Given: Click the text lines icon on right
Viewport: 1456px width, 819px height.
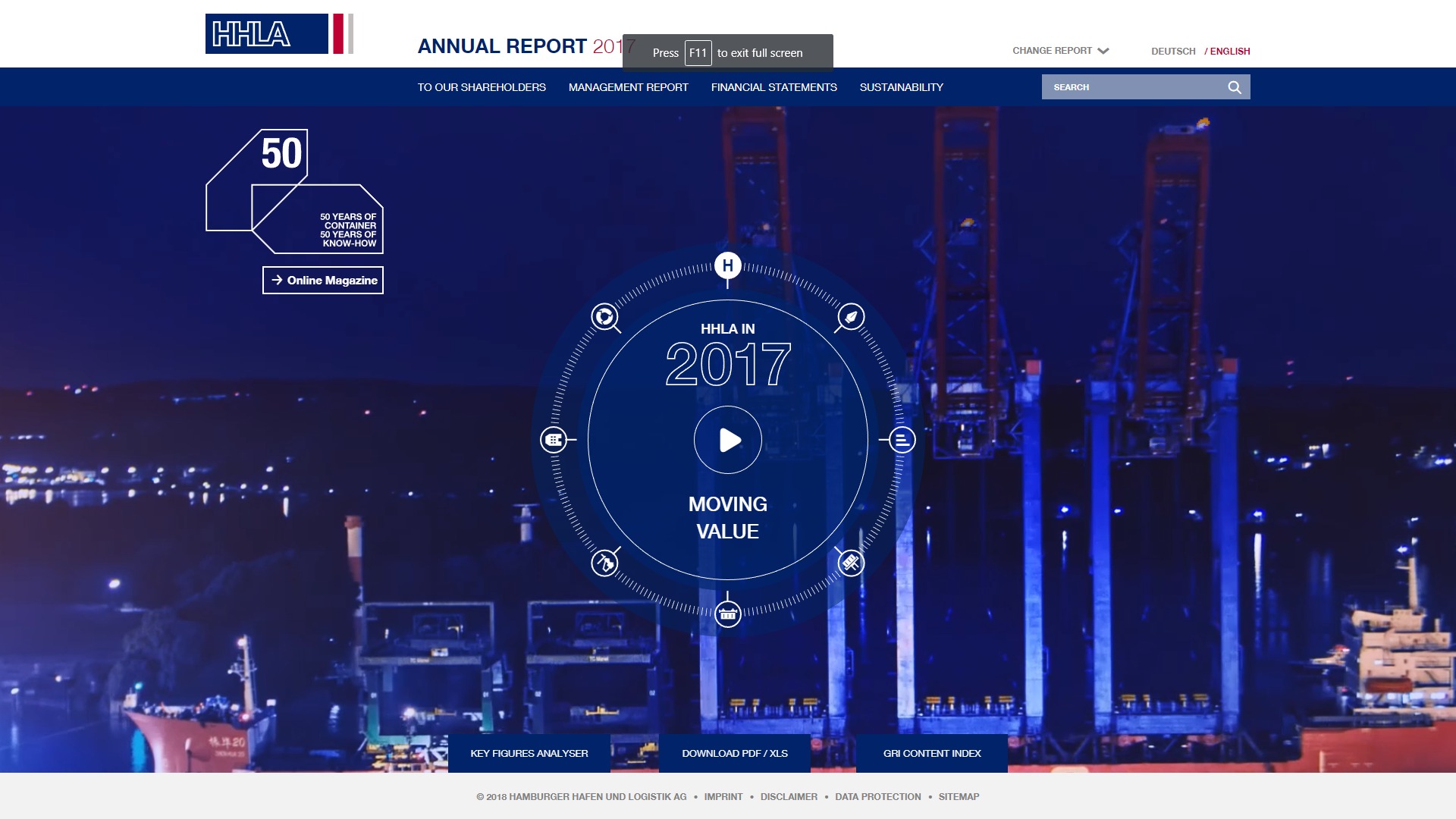Looking at the screenshot, I should pos(902,440).
